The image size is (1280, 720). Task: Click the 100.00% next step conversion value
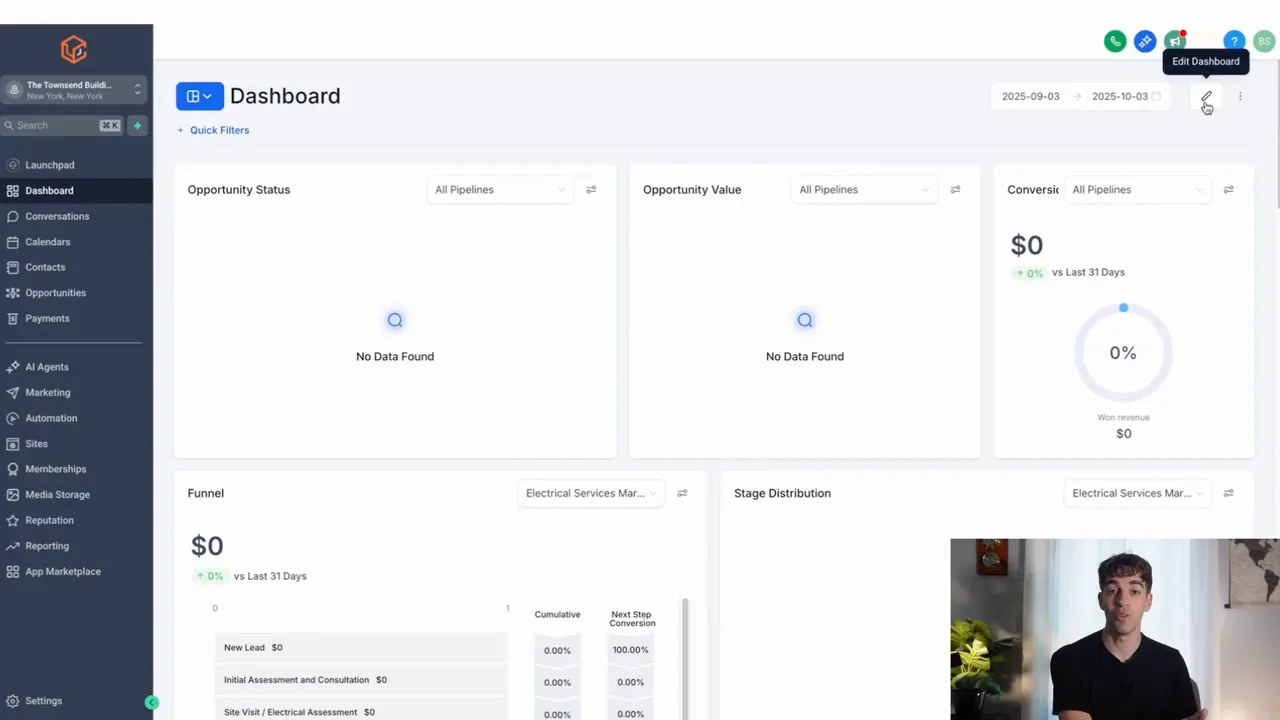click(x=630, y=650)
